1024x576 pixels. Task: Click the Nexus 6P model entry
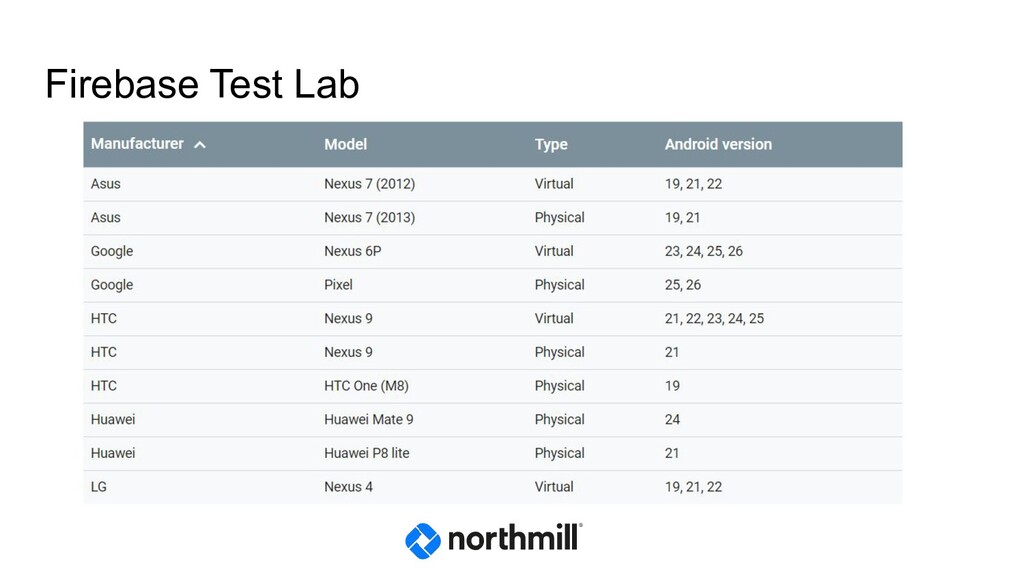[x=352, y=251]
